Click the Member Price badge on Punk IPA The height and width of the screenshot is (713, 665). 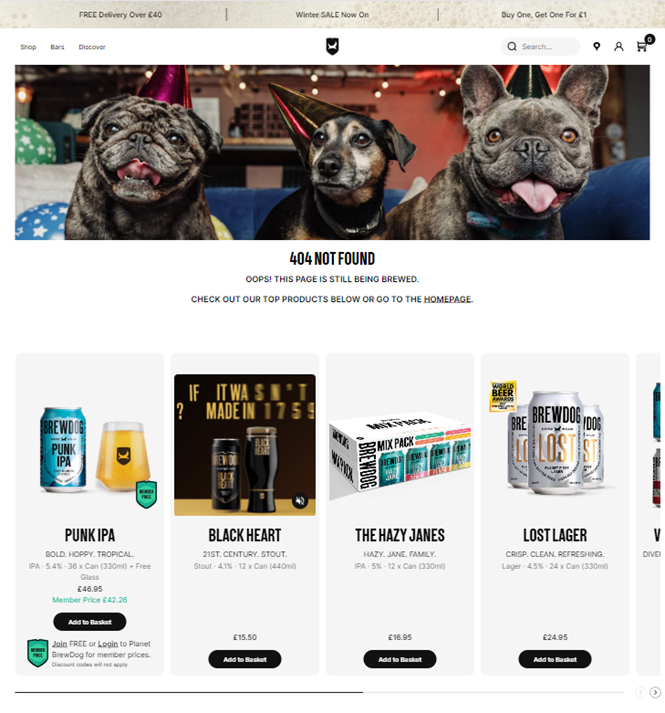tap(146, 494)
